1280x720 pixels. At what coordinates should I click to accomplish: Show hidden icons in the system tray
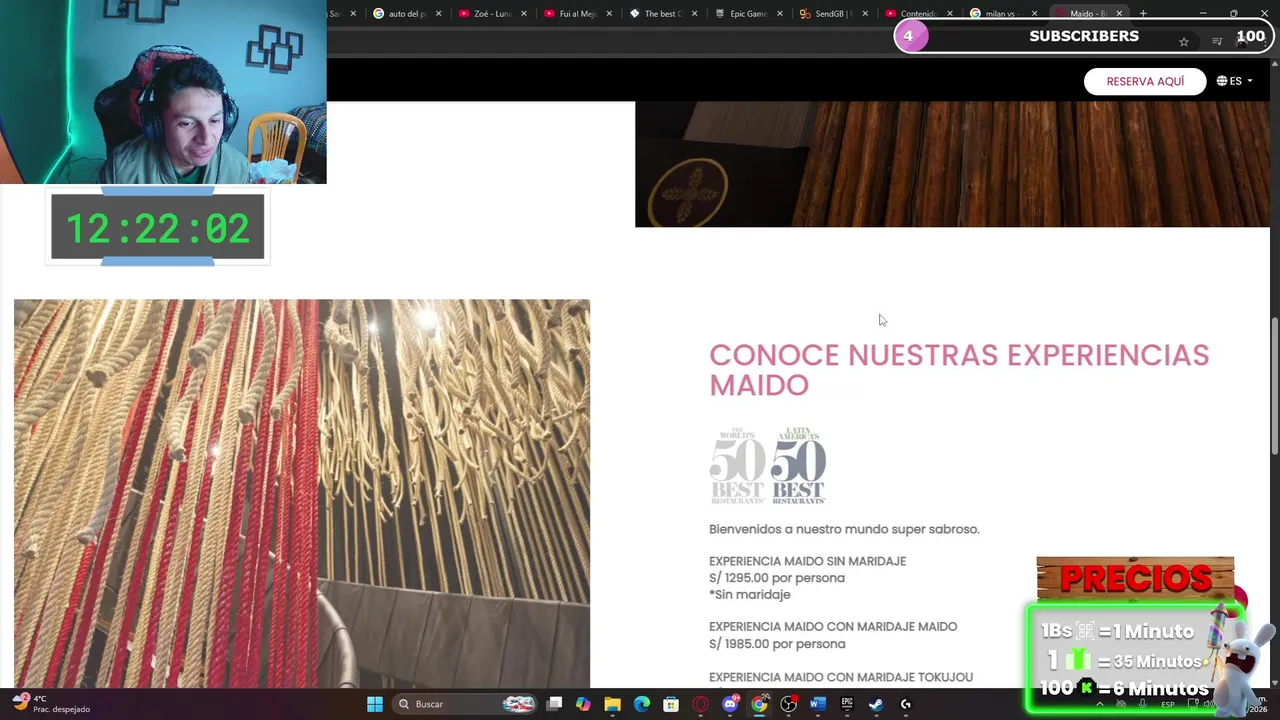pos(1100,704)
